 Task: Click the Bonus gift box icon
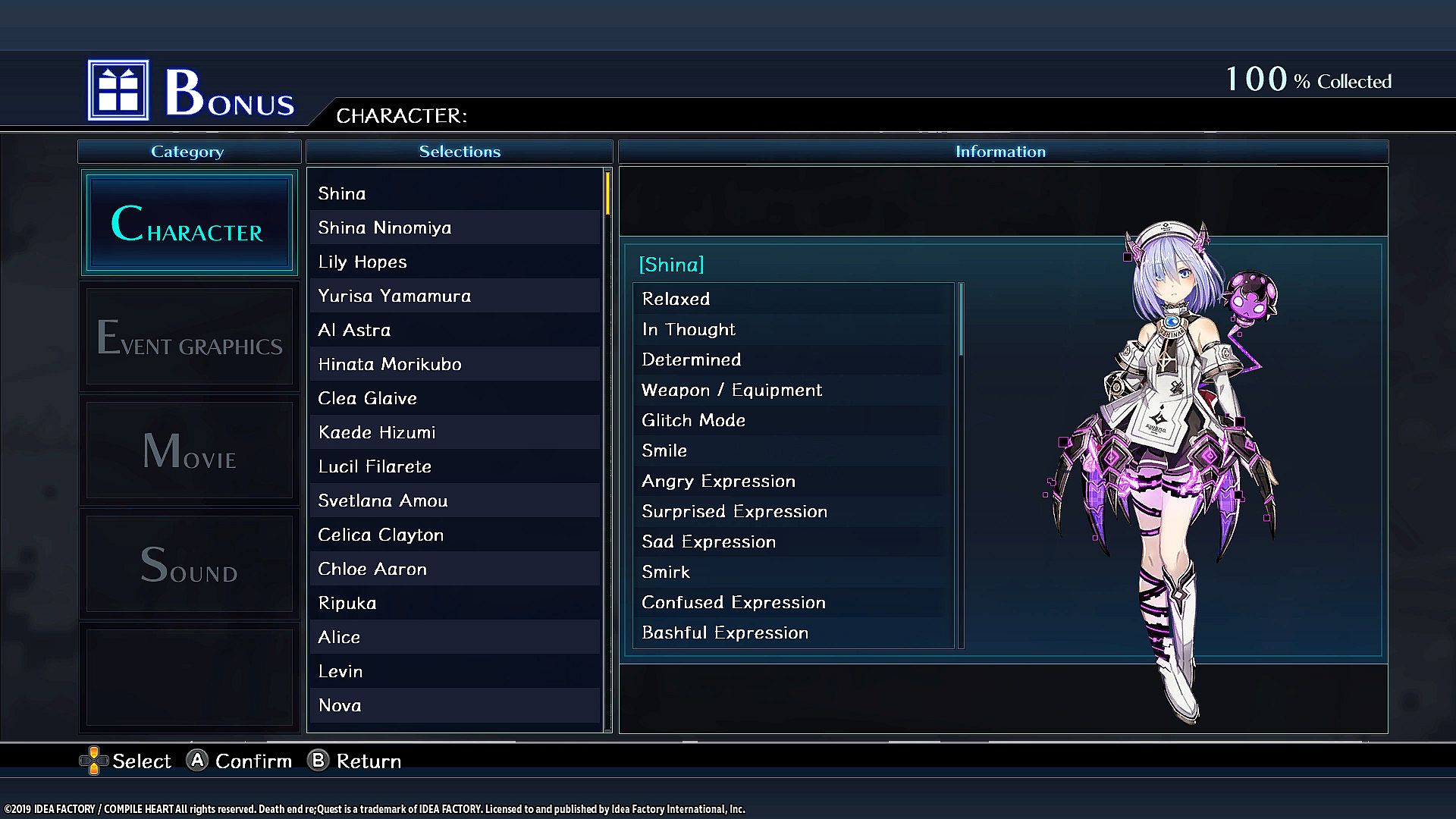(x=118, y=90)
